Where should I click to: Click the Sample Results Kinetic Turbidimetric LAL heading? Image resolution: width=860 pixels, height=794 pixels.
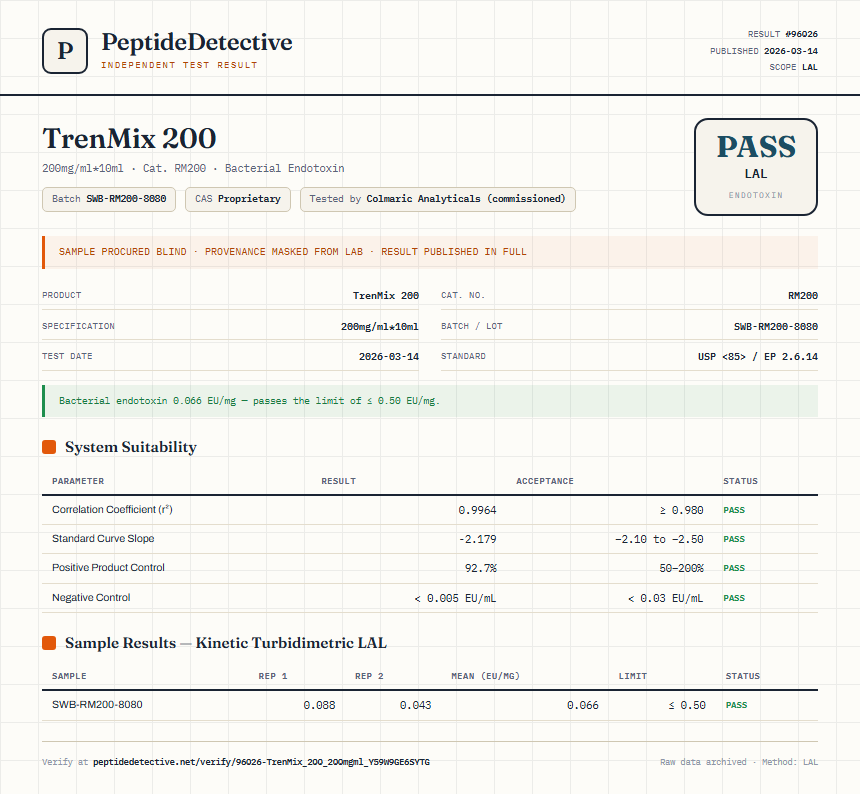point(226,643)
